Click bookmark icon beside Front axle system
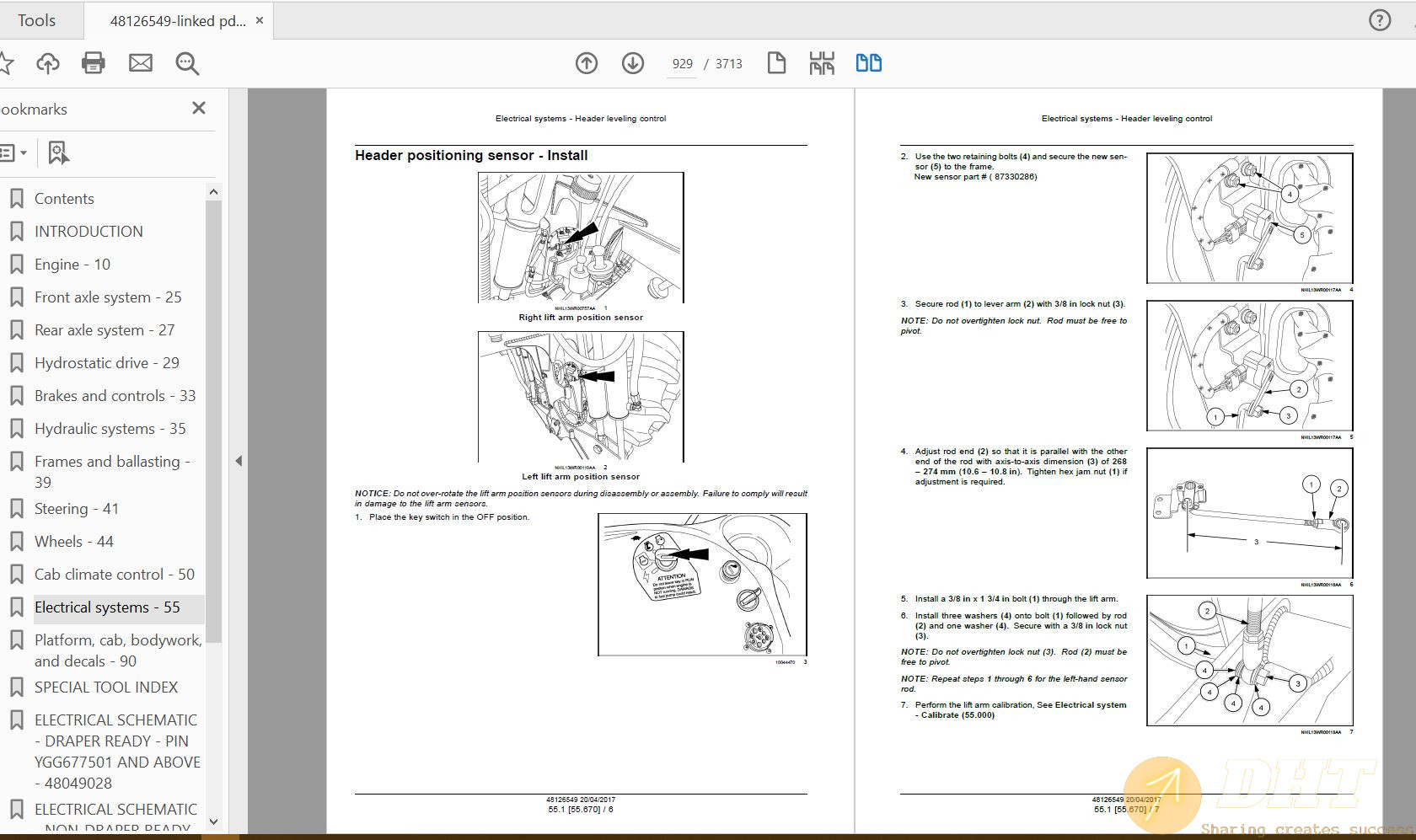The height and width of the screenshot is (840, 1416). pyautogui.click(x=16, y=297)
